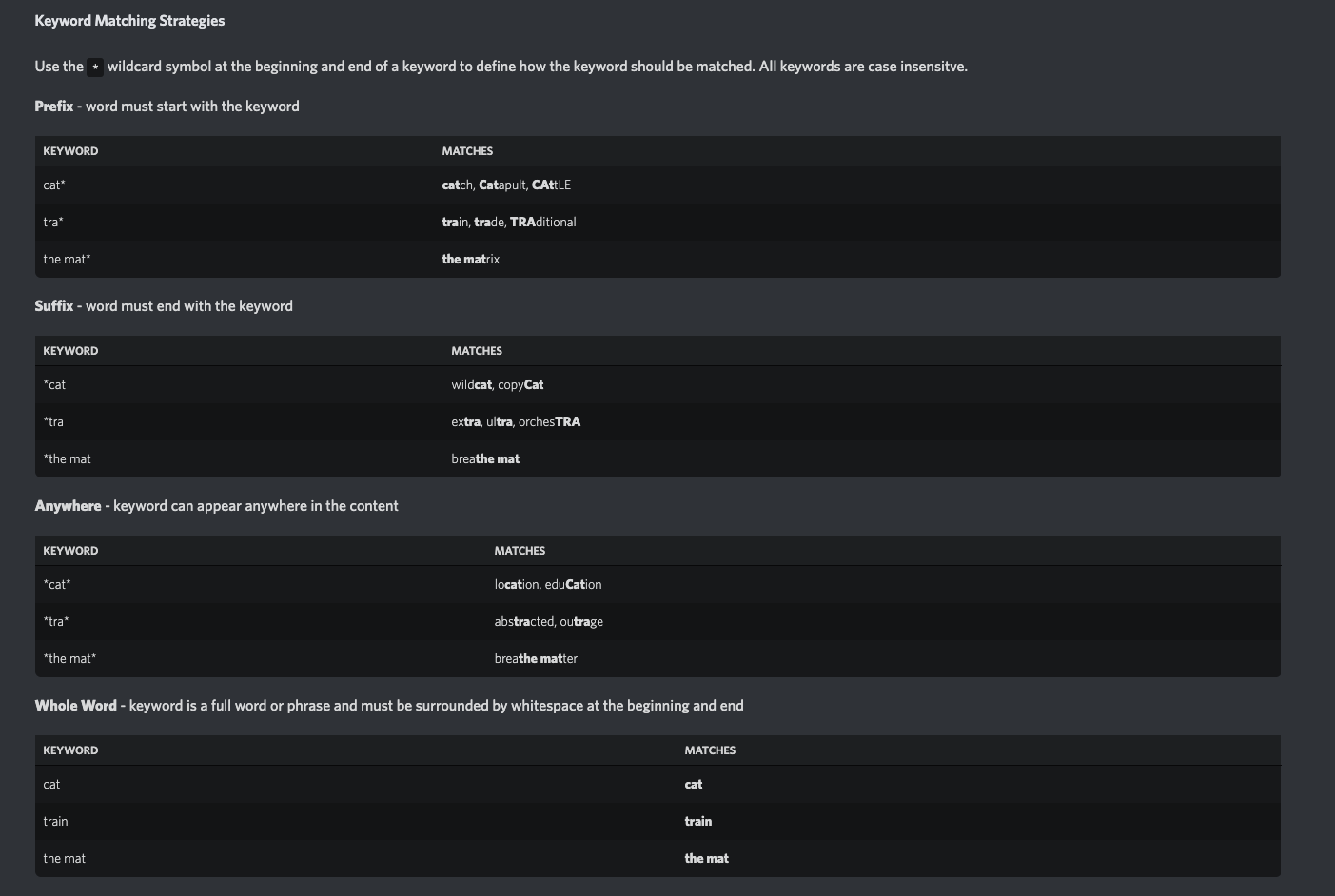1335x896 pixels.
Task: Click the "catch, Catapult, CAttLE" matches cell
Action: (x=506, y=185)
